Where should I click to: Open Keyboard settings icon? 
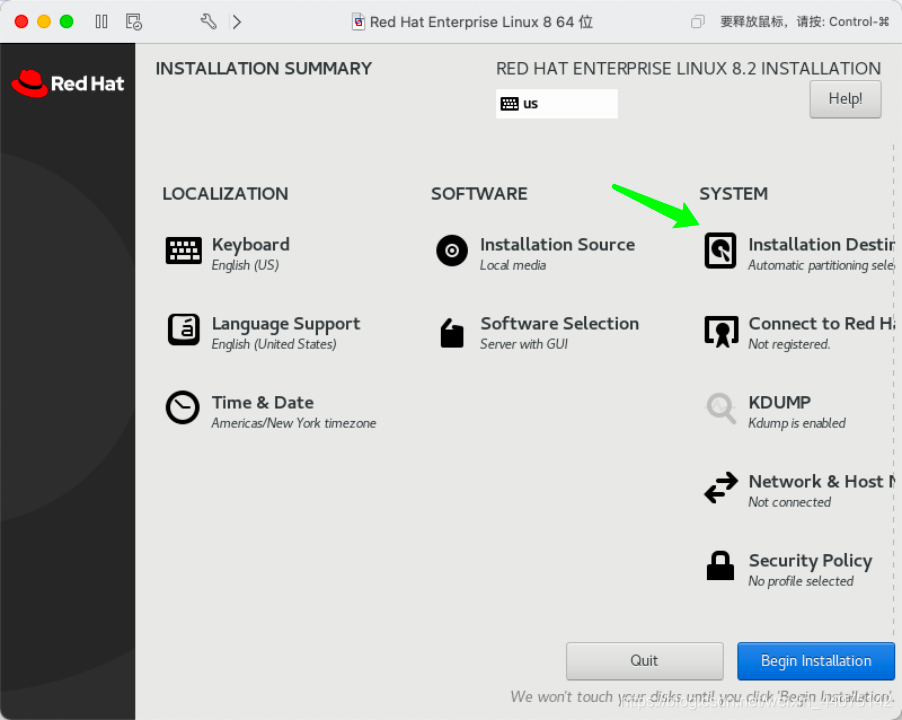(x=184, y=251)
